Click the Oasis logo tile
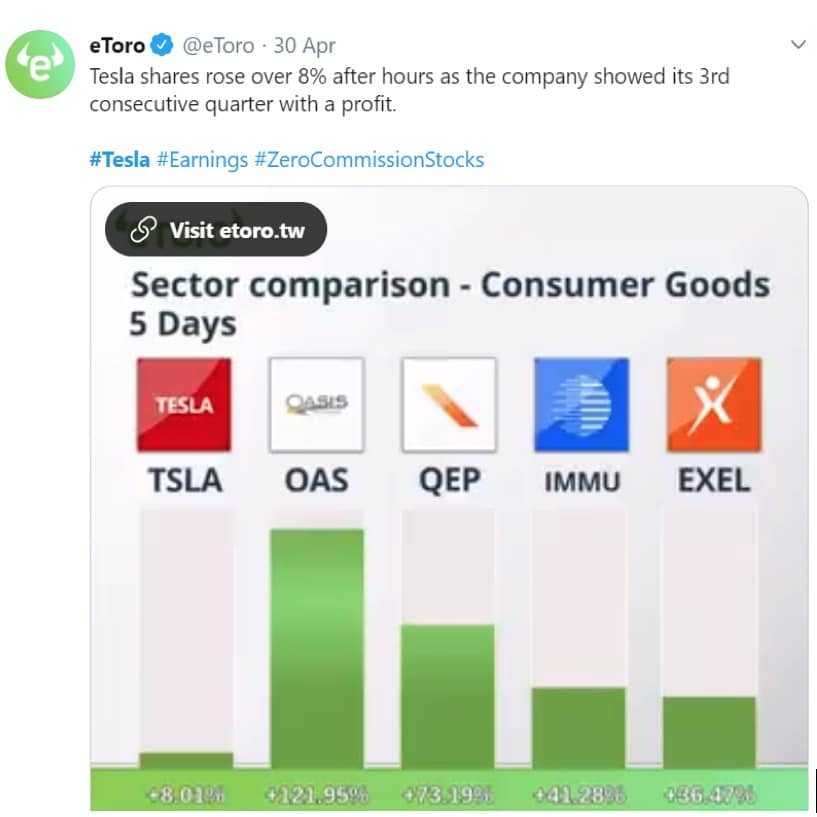Screen dimensions: 817x817 click(x=316, y=405)
